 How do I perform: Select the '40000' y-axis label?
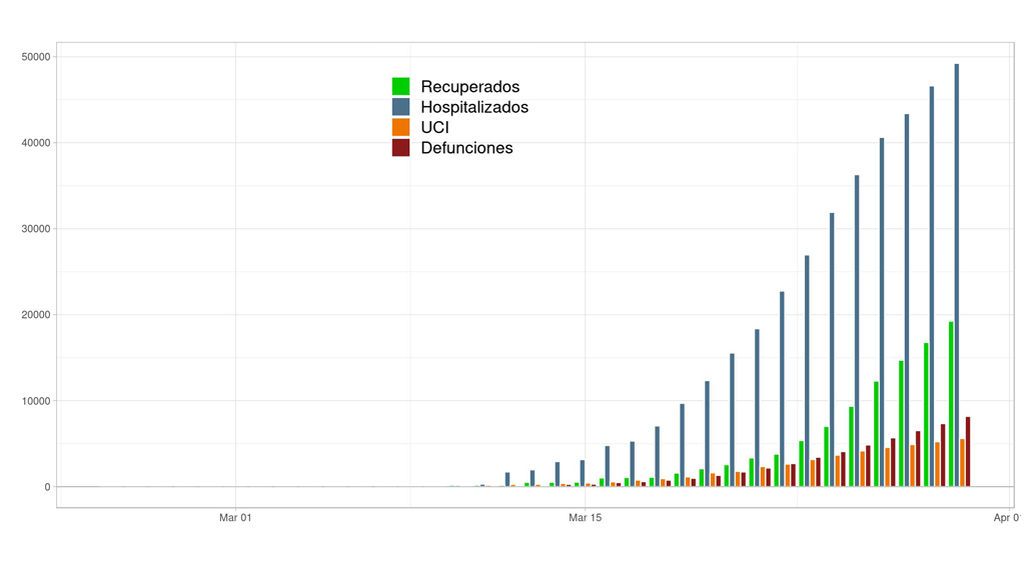tap(36, 143)
